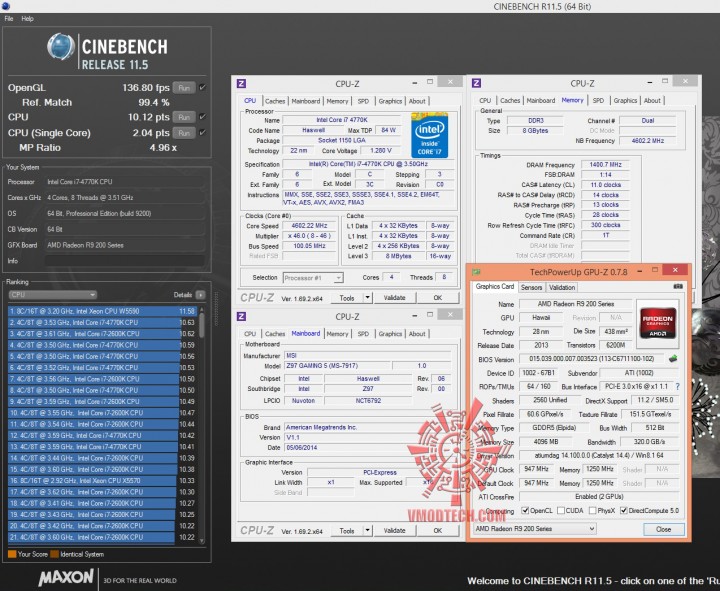This screenshot has width=720, height=591.
Task: Click the Close button in GPU-Z
Action: pos(664,529)
